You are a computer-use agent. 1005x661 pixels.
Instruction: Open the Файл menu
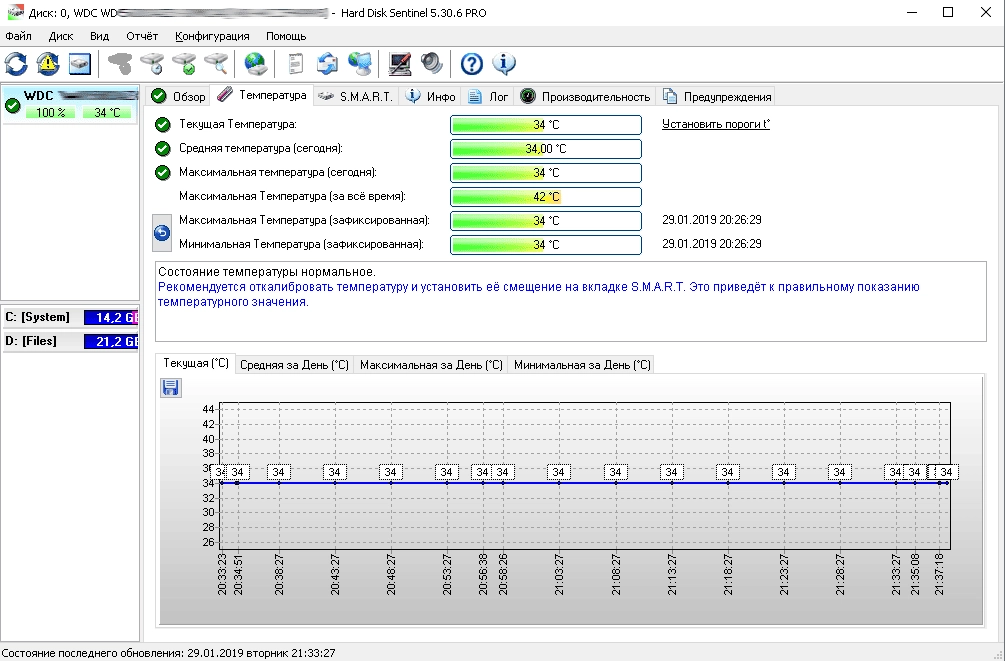[19, 36]
